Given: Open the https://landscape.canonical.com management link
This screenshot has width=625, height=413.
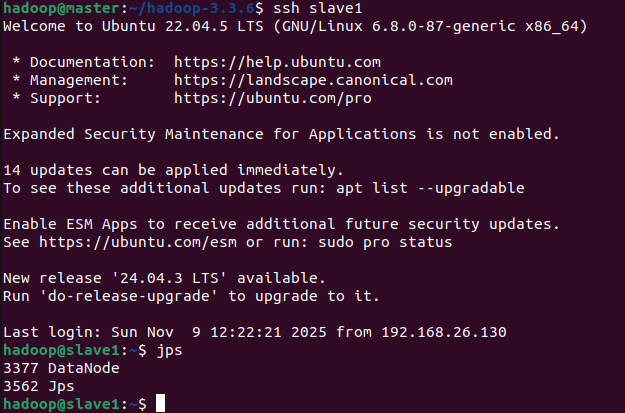Looking at the screenshot, I should click(313, 79).
